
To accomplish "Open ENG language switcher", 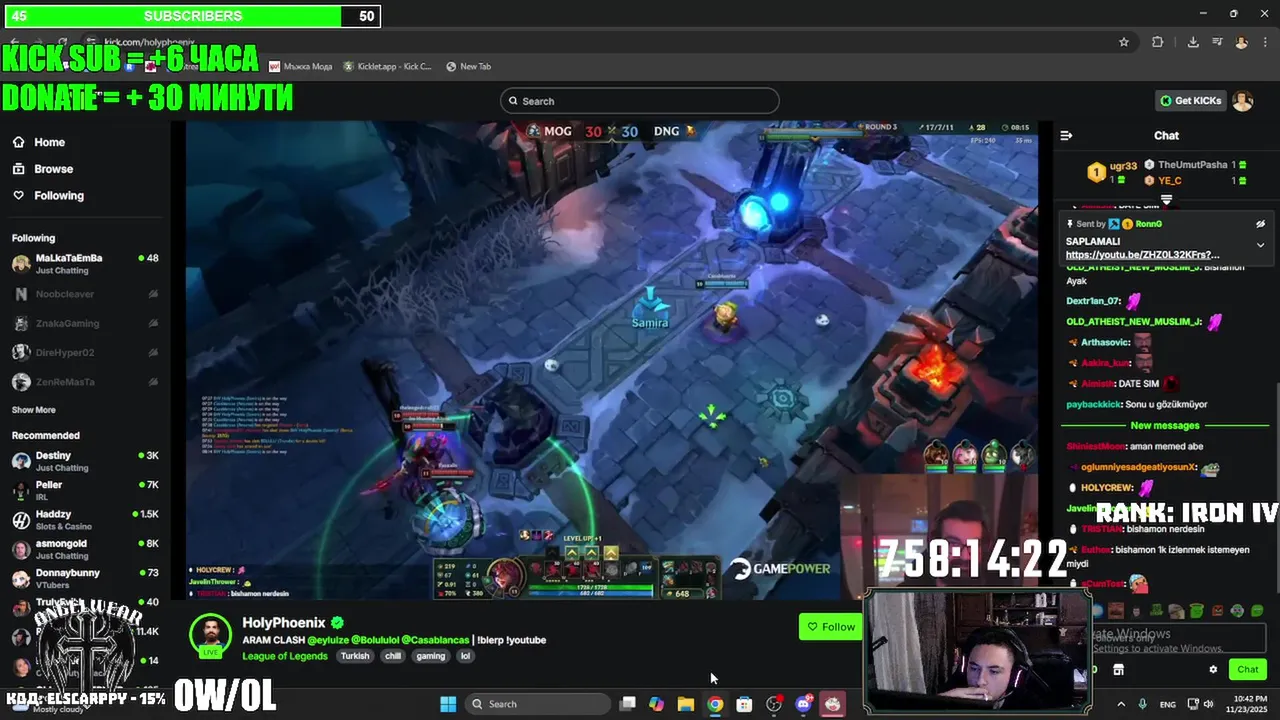I will pyautogui.click(x=1167, y=704).
